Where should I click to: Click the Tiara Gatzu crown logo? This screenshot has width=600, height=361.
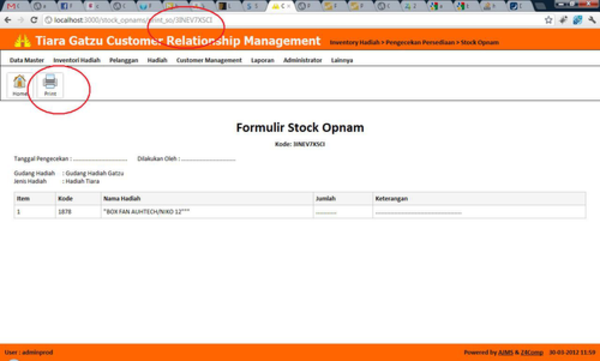click(22, 41)
